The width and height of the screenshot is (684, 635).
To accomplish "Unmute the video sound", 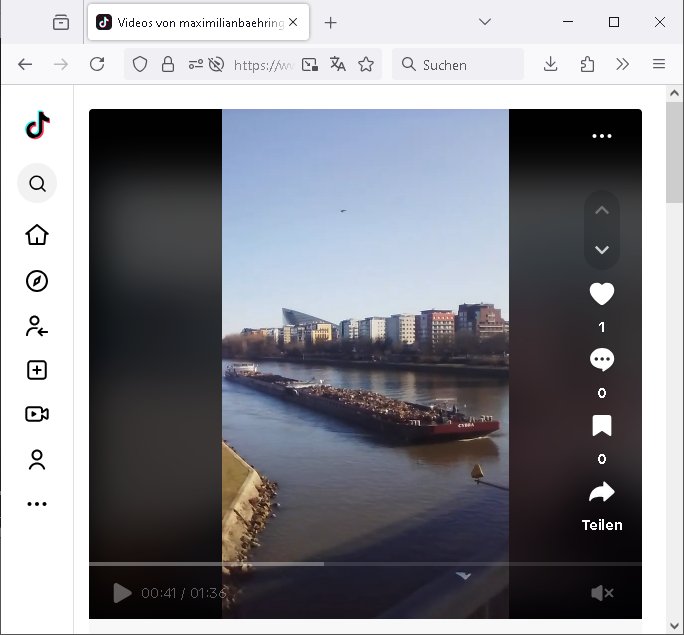I will (601, 593).
